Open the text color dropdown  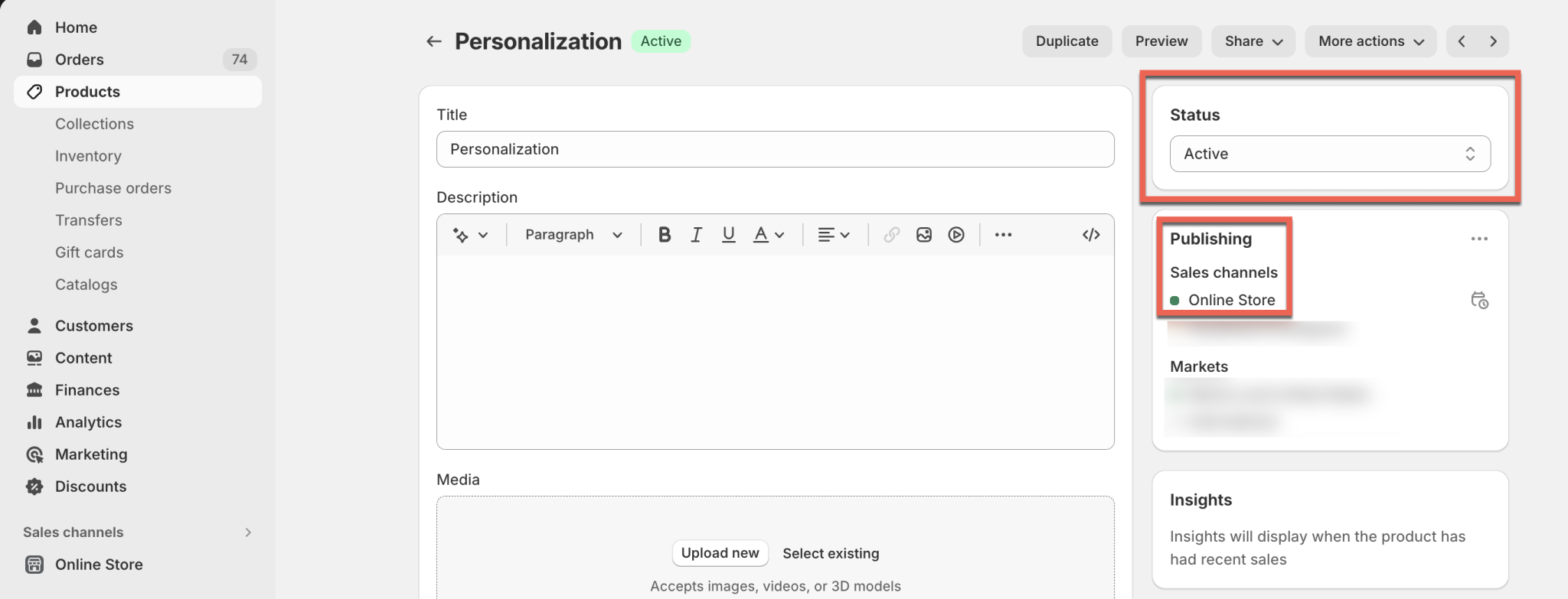pos(769,235)
